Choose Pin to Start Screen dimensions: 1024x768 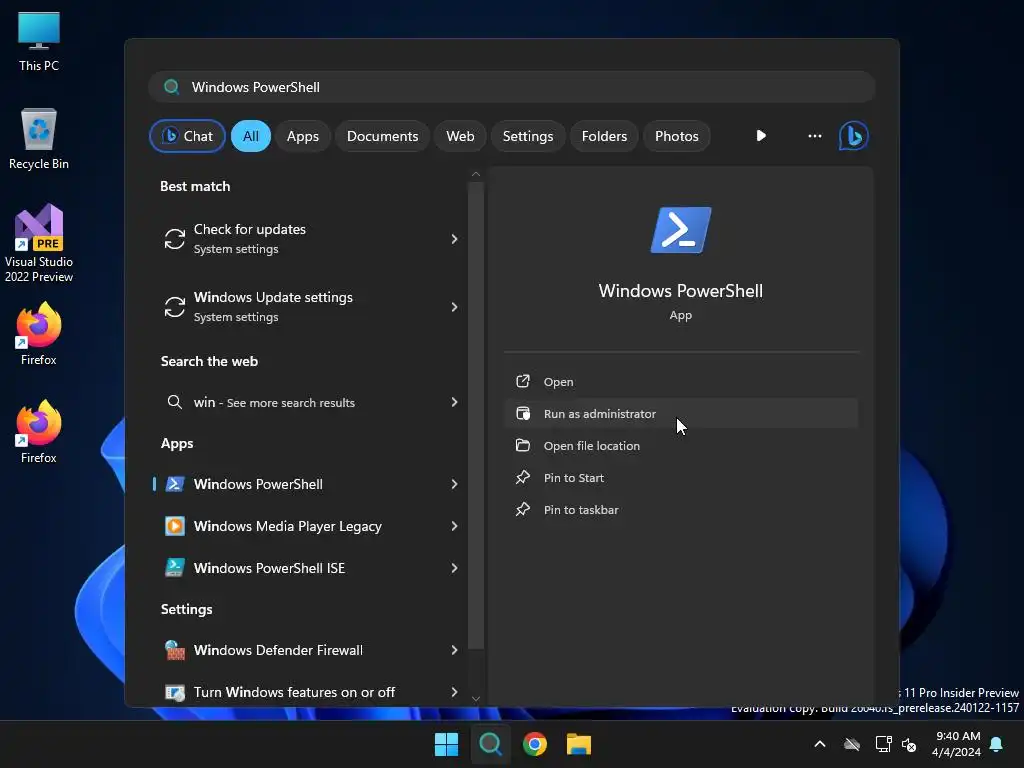pyautogui.click(x=680, y=477)
